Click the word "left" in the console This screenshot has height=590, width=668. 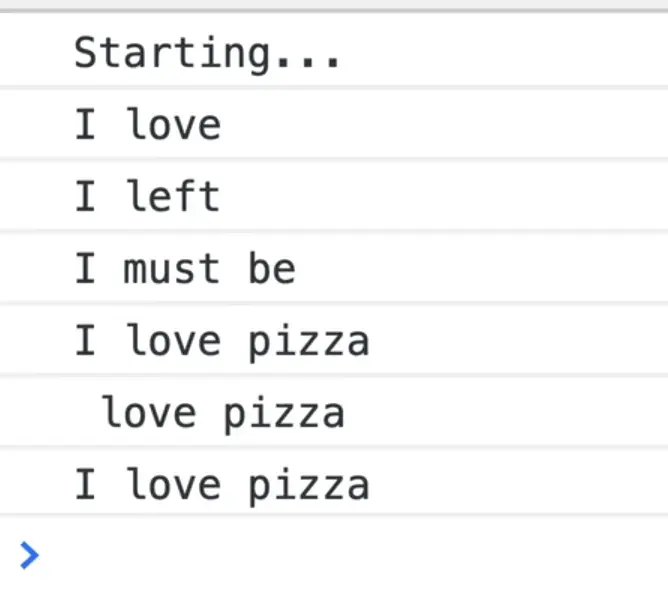(172, 197)
